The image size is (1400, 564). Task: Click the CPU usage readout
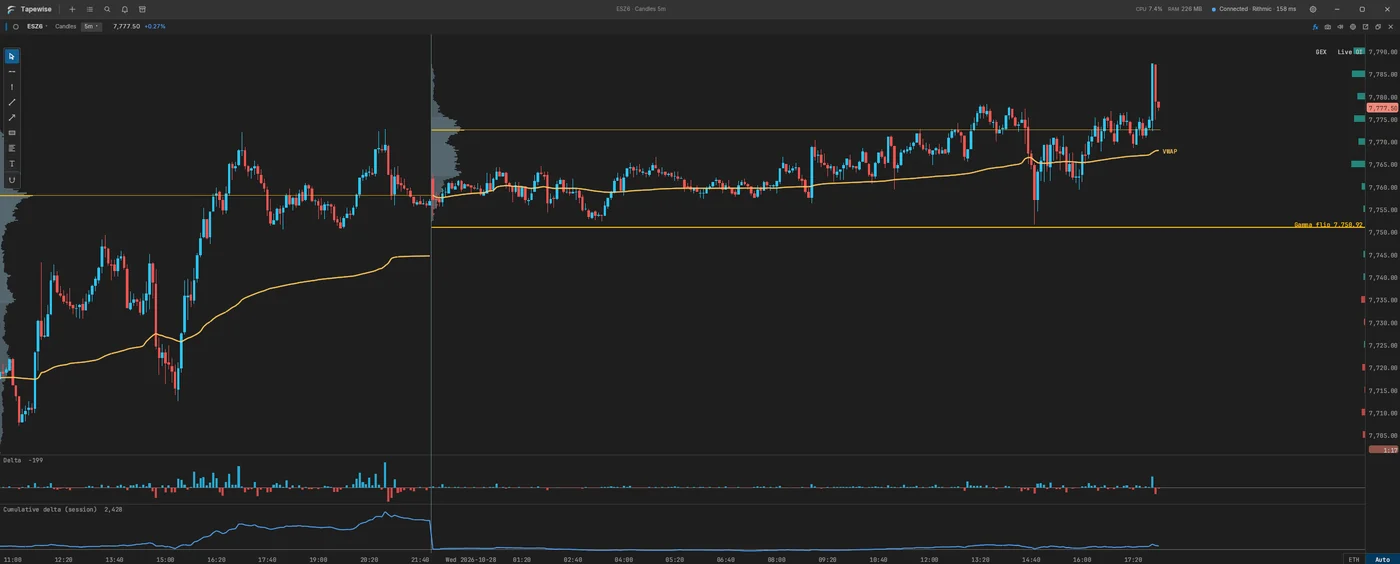(x=1149, y=9)
